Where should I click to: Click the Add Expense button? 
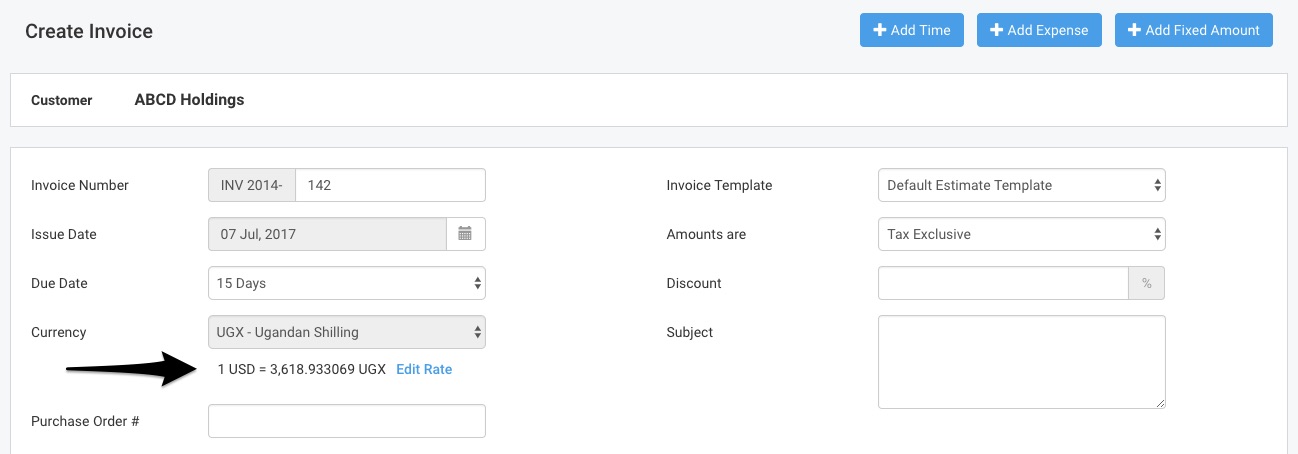(x=1039, y=30)
